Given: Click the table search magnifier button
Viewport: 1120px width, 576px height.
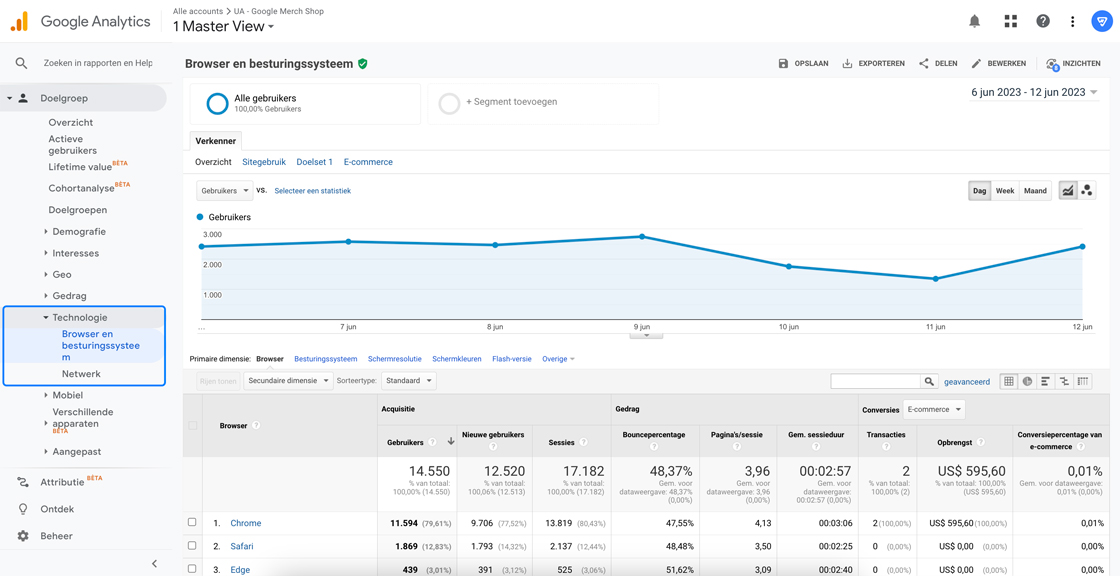Looking at the screenshot, I should (x=929, y=382).
